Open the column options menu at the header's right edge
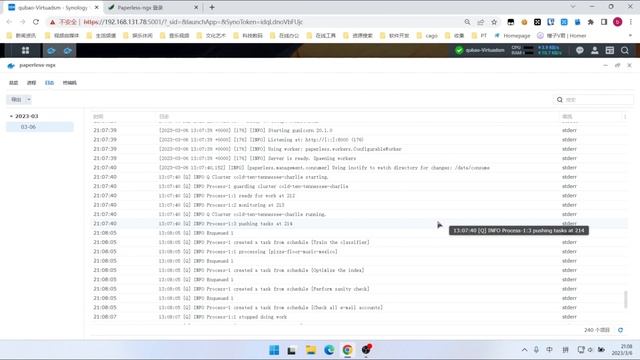Viewport: 640px width, 360px height. [625, 117]
